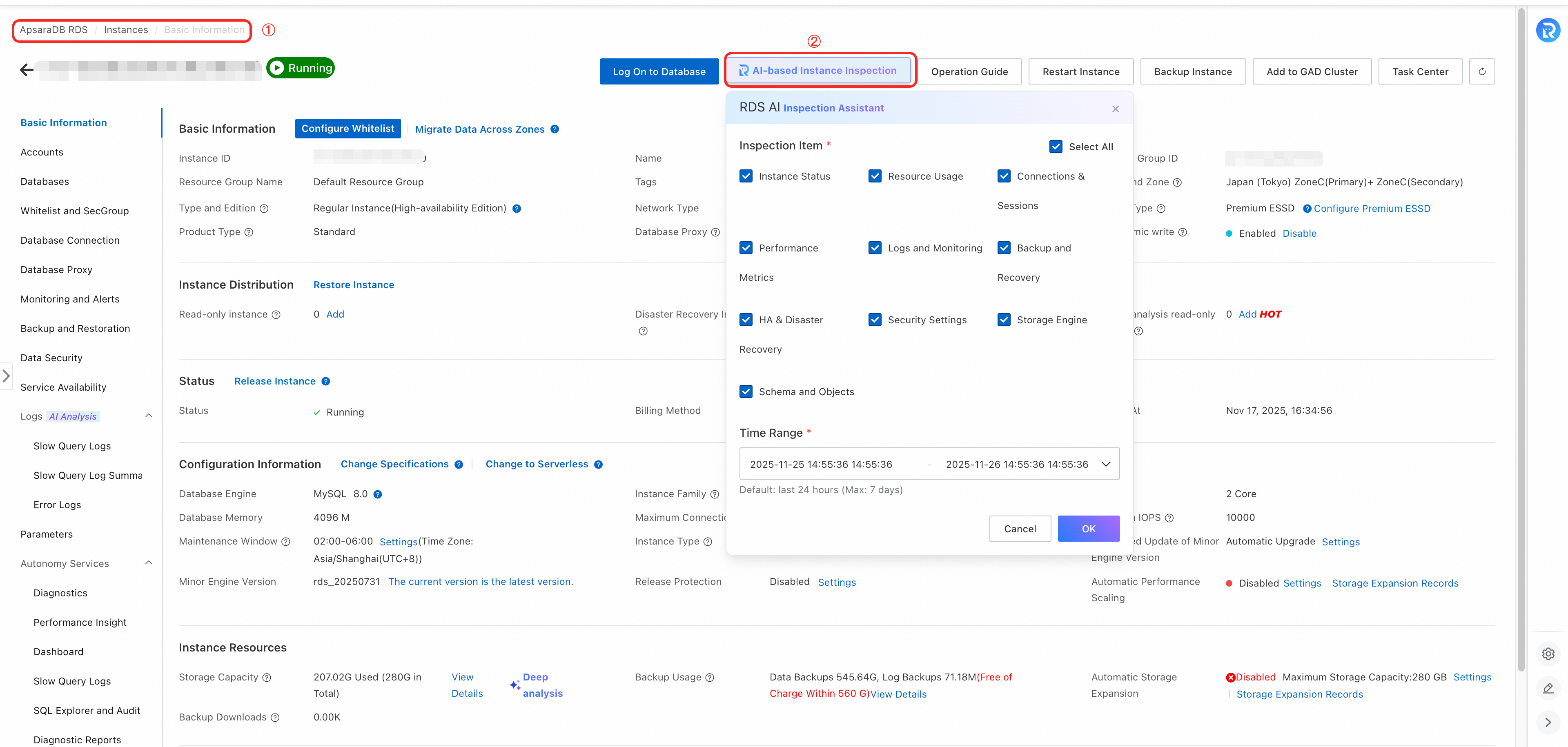The width and height of the screenshot is (1568, 747).
Task: Click the settings gear icon on right edge
Action: [x=1548, y=654]
